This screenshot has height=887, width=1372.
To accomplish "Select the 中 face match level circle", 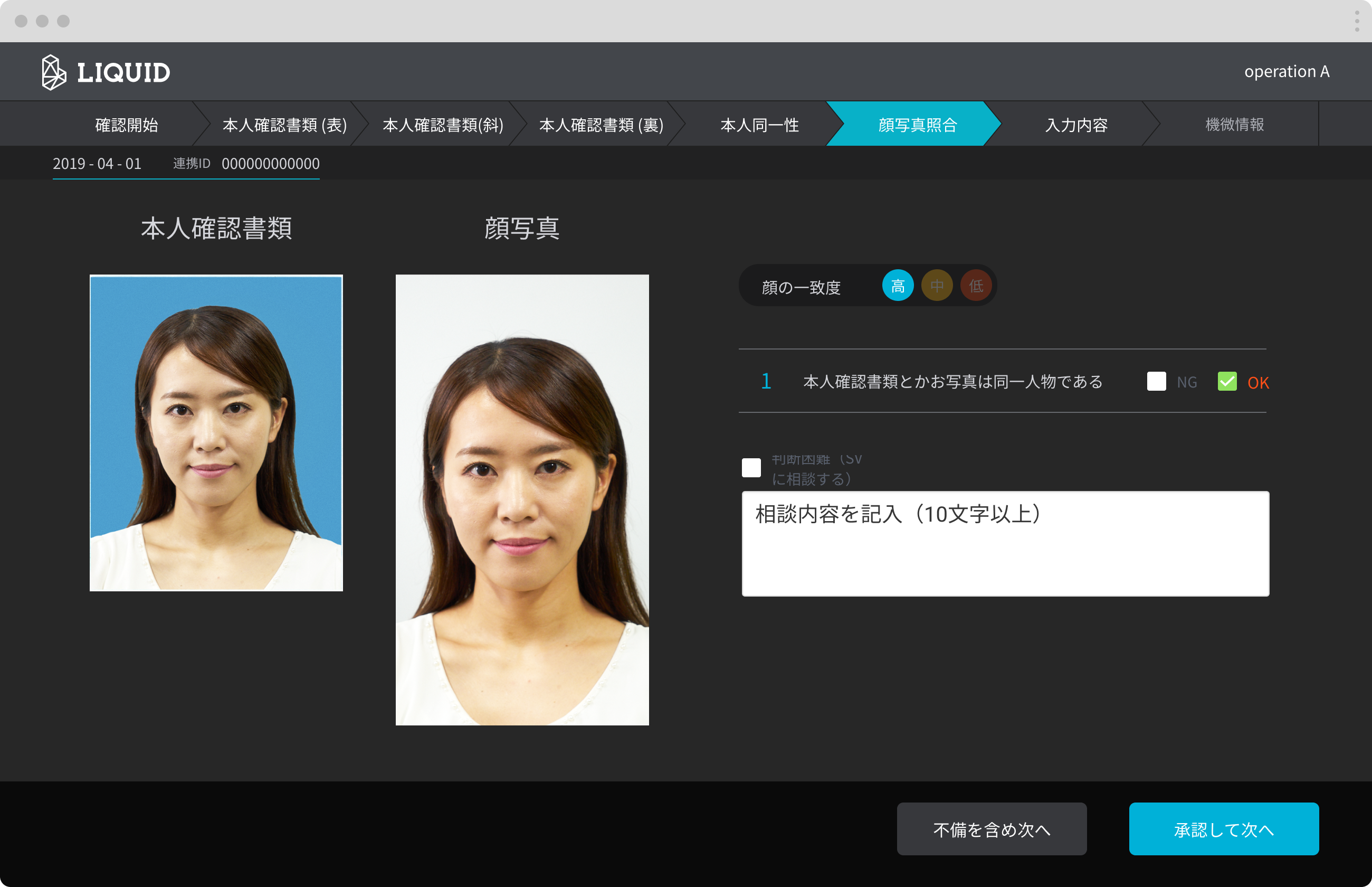I will click(936, 286).
